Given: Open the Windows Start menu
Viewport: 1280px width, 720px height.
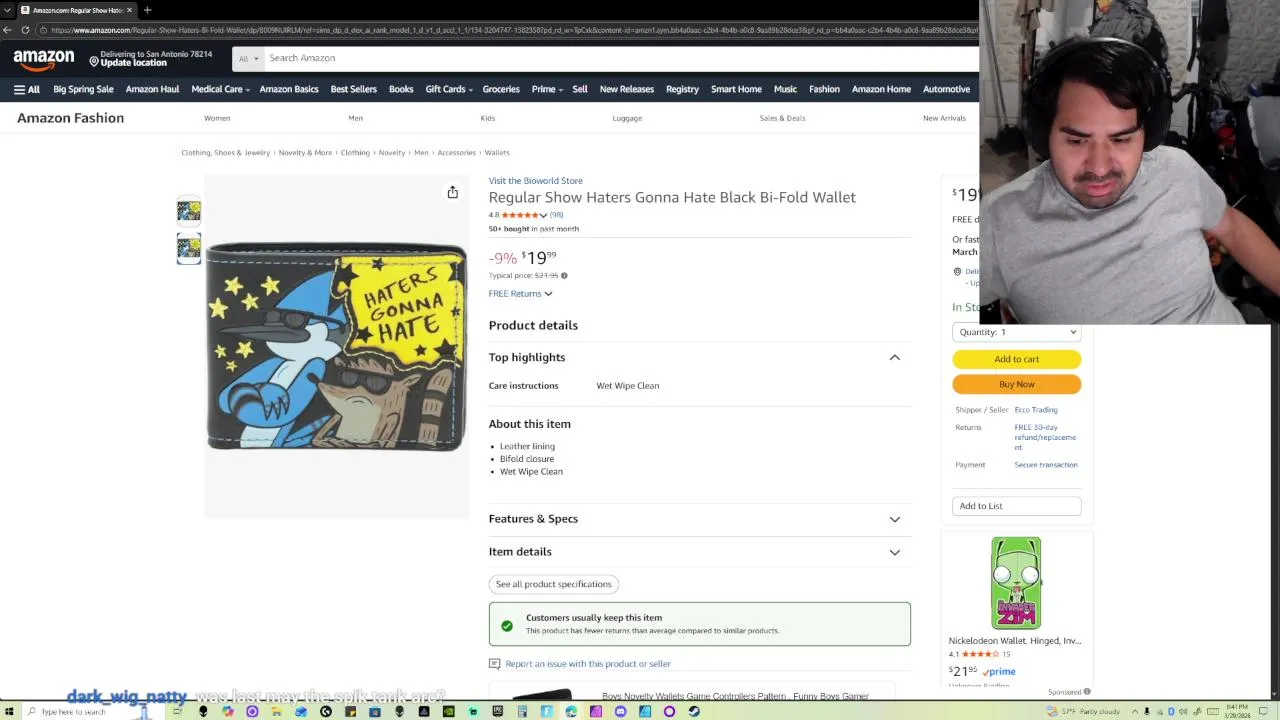Looking at the screenshot, I should (8, 711).
